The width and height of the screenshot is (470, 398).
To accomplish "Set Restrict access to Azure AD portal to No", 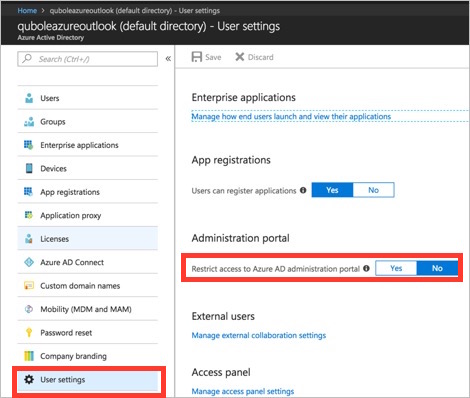I will (x=437, y=268).
